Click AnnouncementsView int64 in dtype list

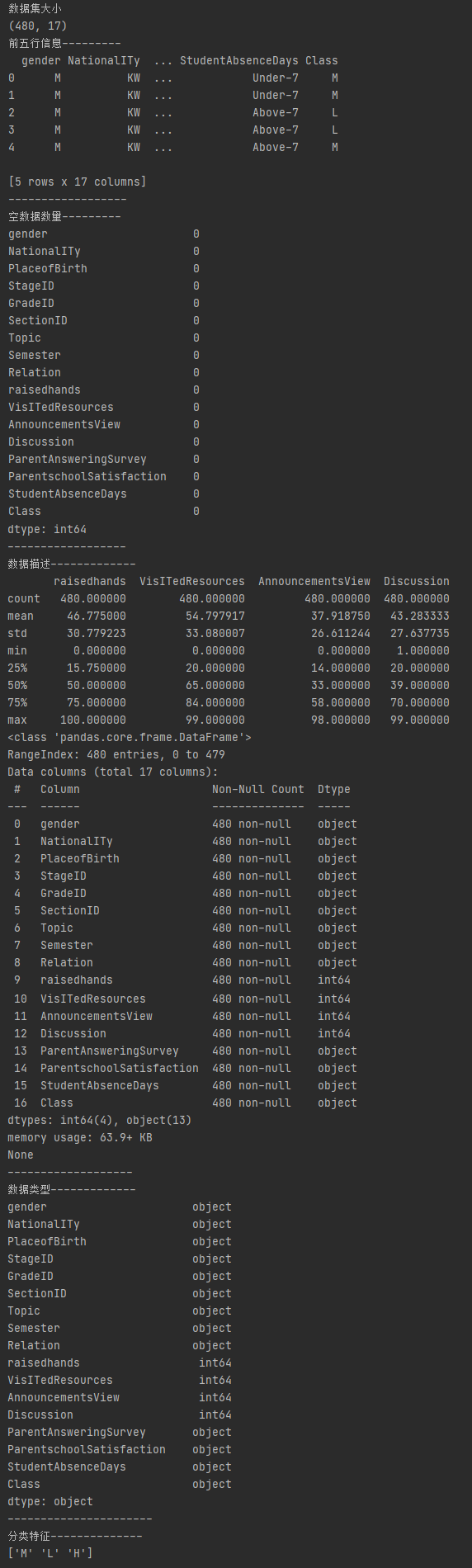click(120, 1398)
